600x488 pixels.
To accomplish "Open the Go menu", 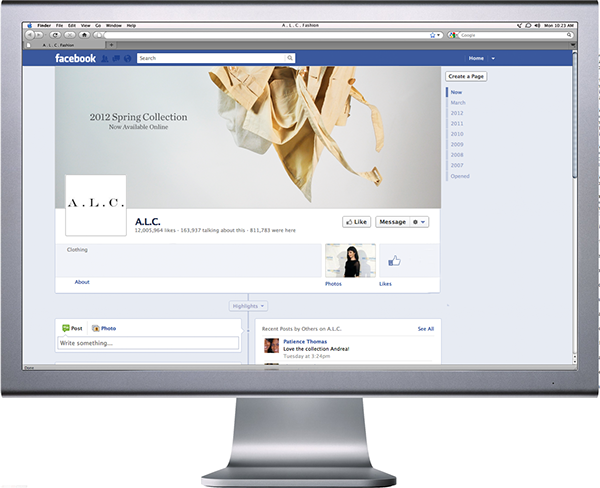I will pos(98,25).
